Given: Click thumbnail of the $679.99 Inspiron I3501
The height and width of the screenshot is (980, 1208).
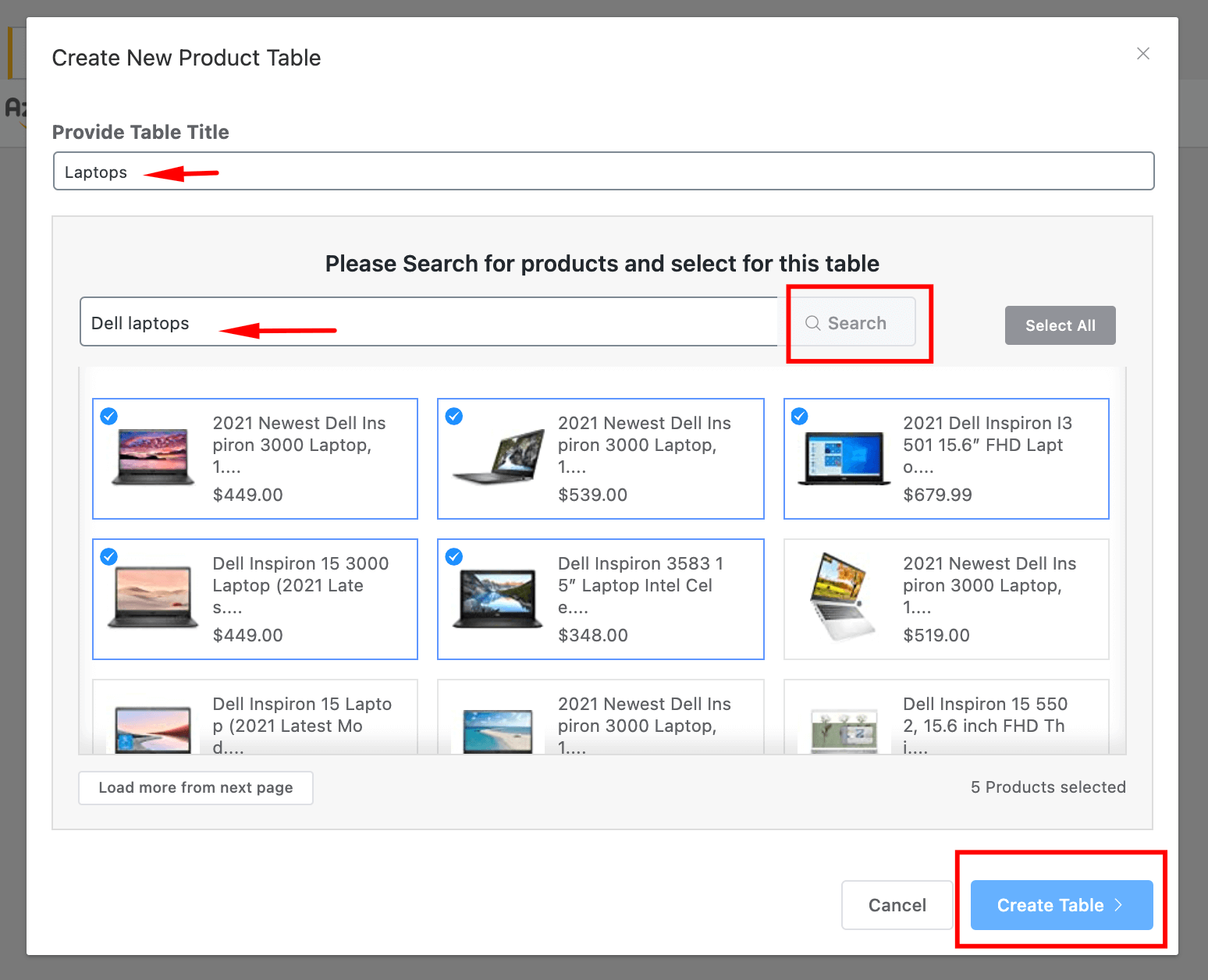Looking at the screenshot, I should pyautogui.click(x=844, y=459).
